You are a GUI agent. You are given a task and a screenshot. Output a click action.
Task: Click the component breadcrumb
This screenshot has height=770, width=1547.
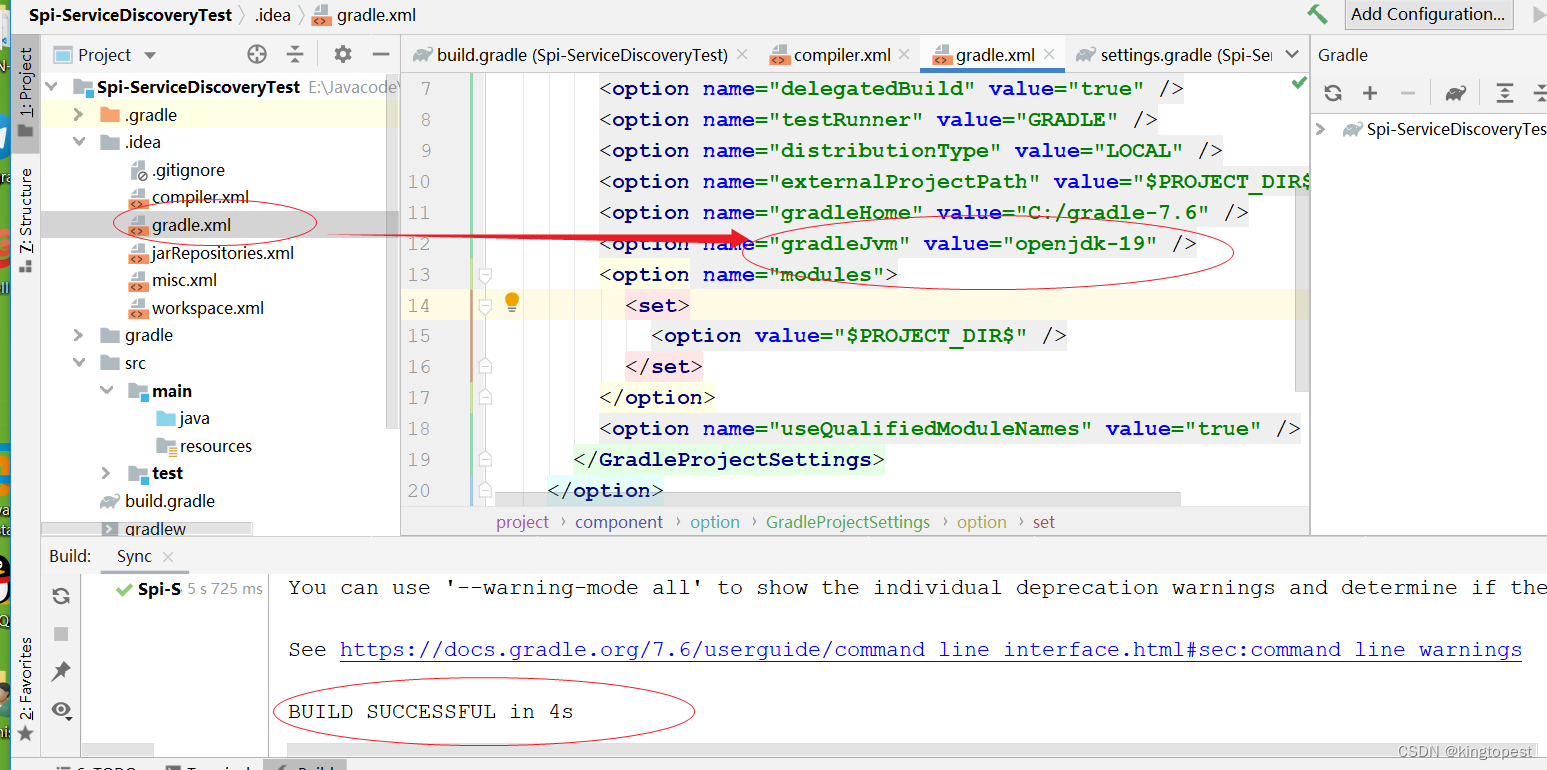(619, 522)
